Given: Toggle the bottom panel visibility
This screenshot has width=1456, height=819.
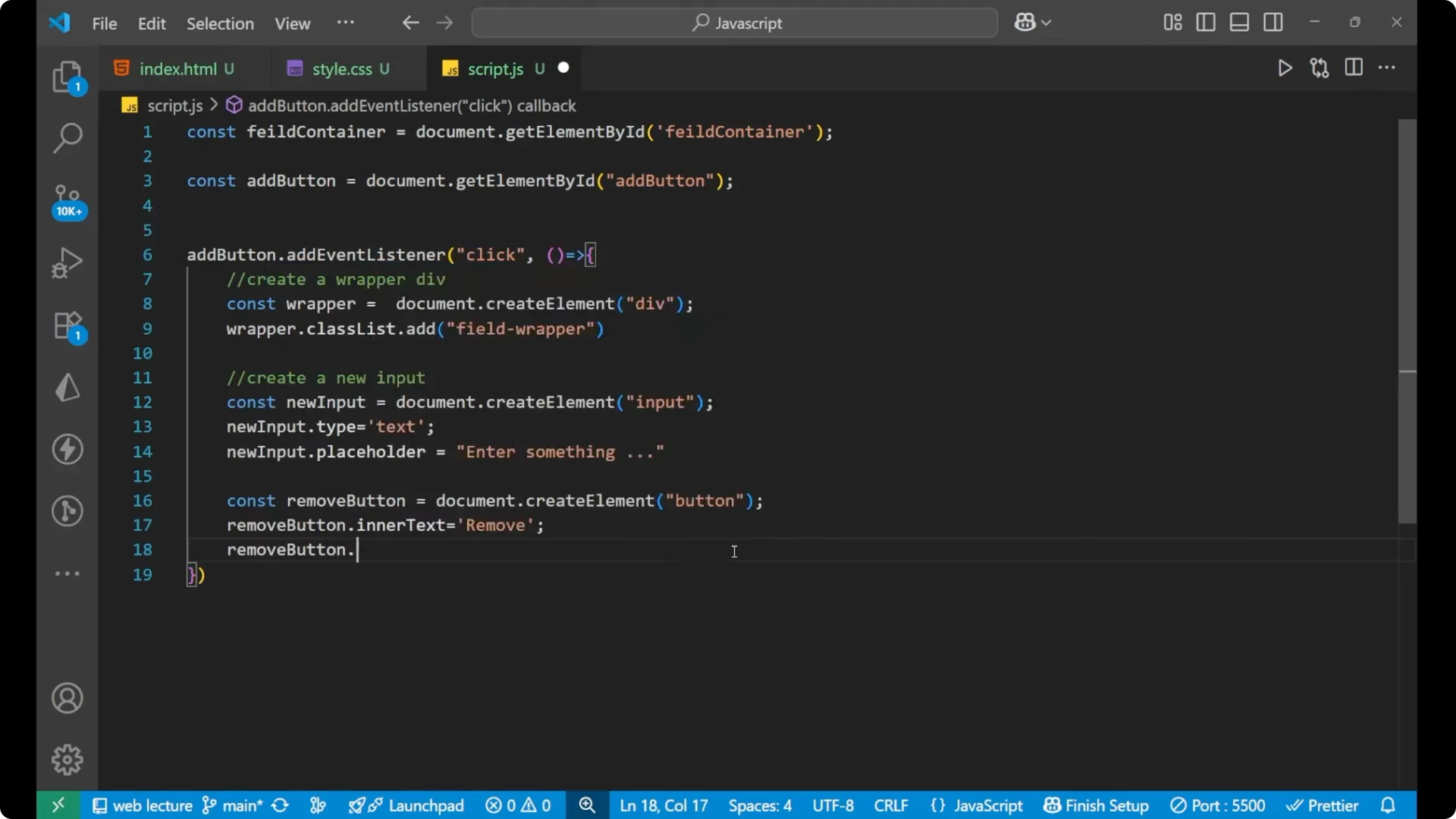Looking at the screenshot, I should [x=1239, y=22].
